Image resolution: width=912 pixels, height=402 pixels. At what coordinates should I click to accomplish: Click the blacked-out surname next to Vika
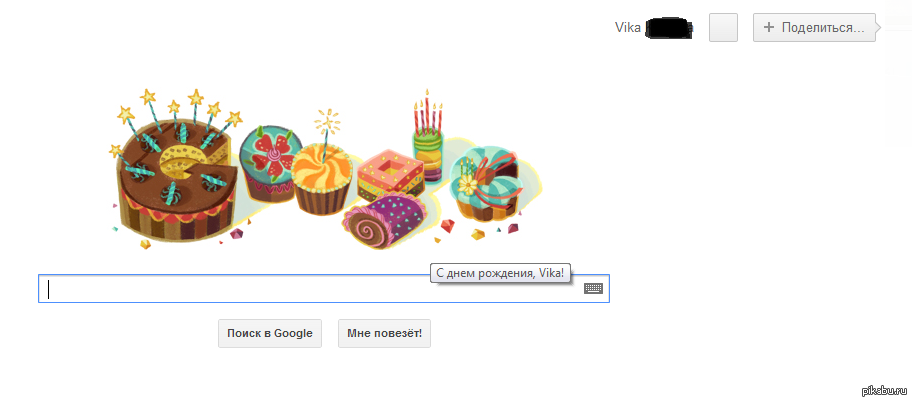669,27
